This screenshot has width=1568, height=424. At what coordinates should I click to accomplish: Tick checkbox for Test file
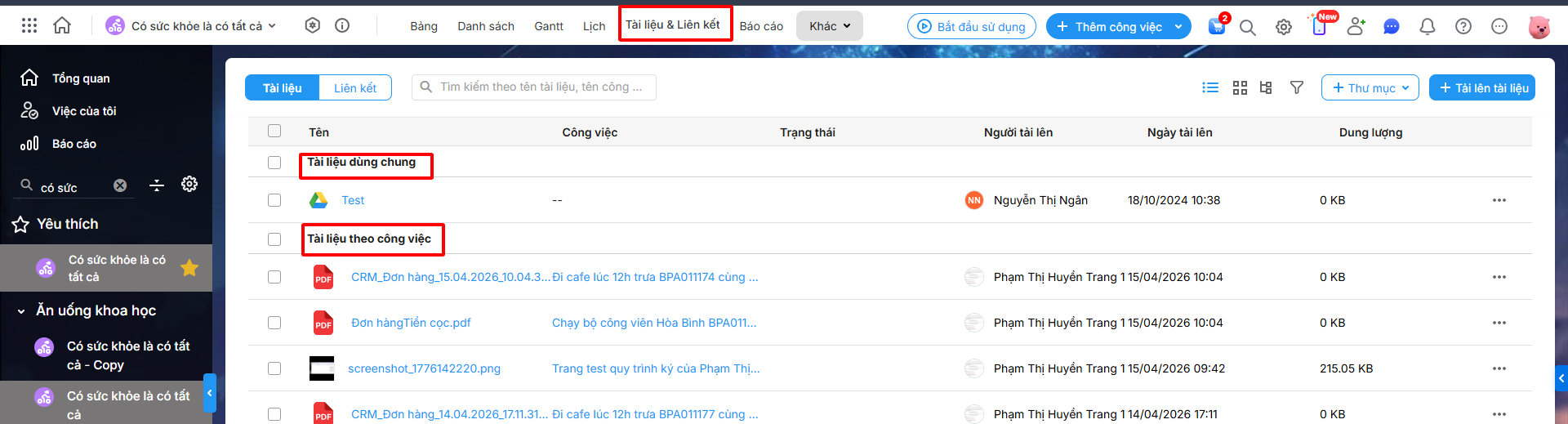pos(274,200)
